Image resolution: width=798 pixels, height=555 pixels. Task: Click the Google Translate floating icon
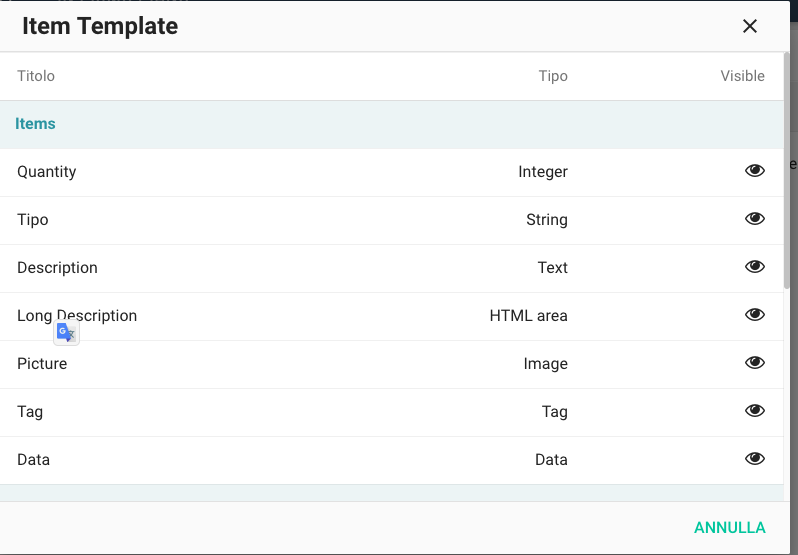(66, 333)
